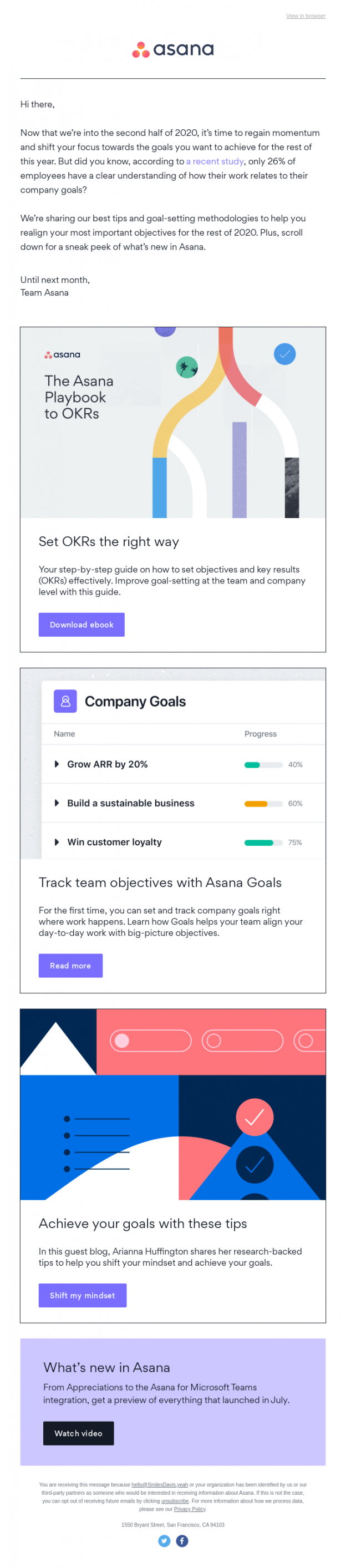The image size is (346, 1568).
Task: Click the Read more button under Asana Goals
Action: [x=70, y=966]
